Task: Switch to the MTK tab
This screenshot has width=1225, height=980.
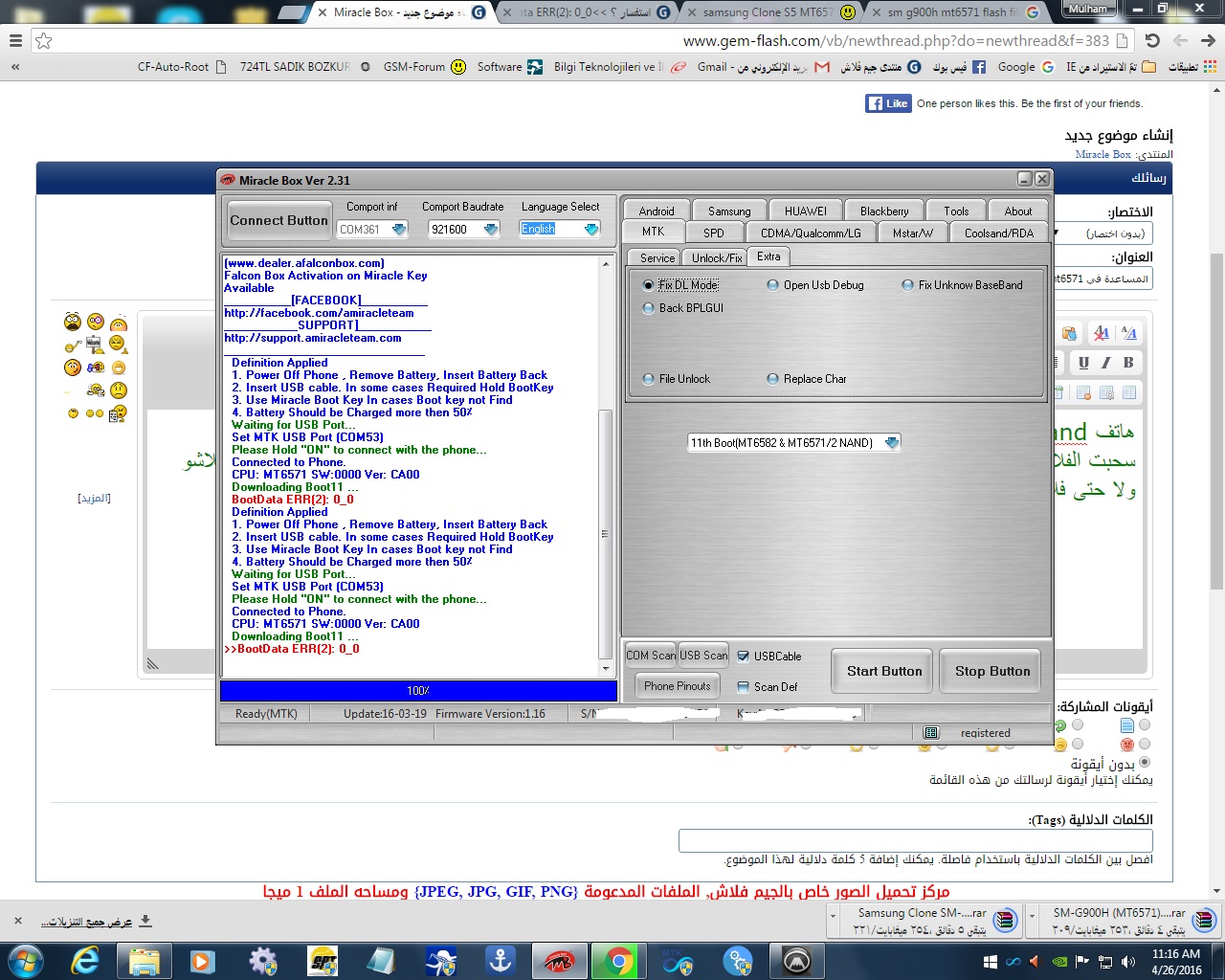Action: [654, 232]
